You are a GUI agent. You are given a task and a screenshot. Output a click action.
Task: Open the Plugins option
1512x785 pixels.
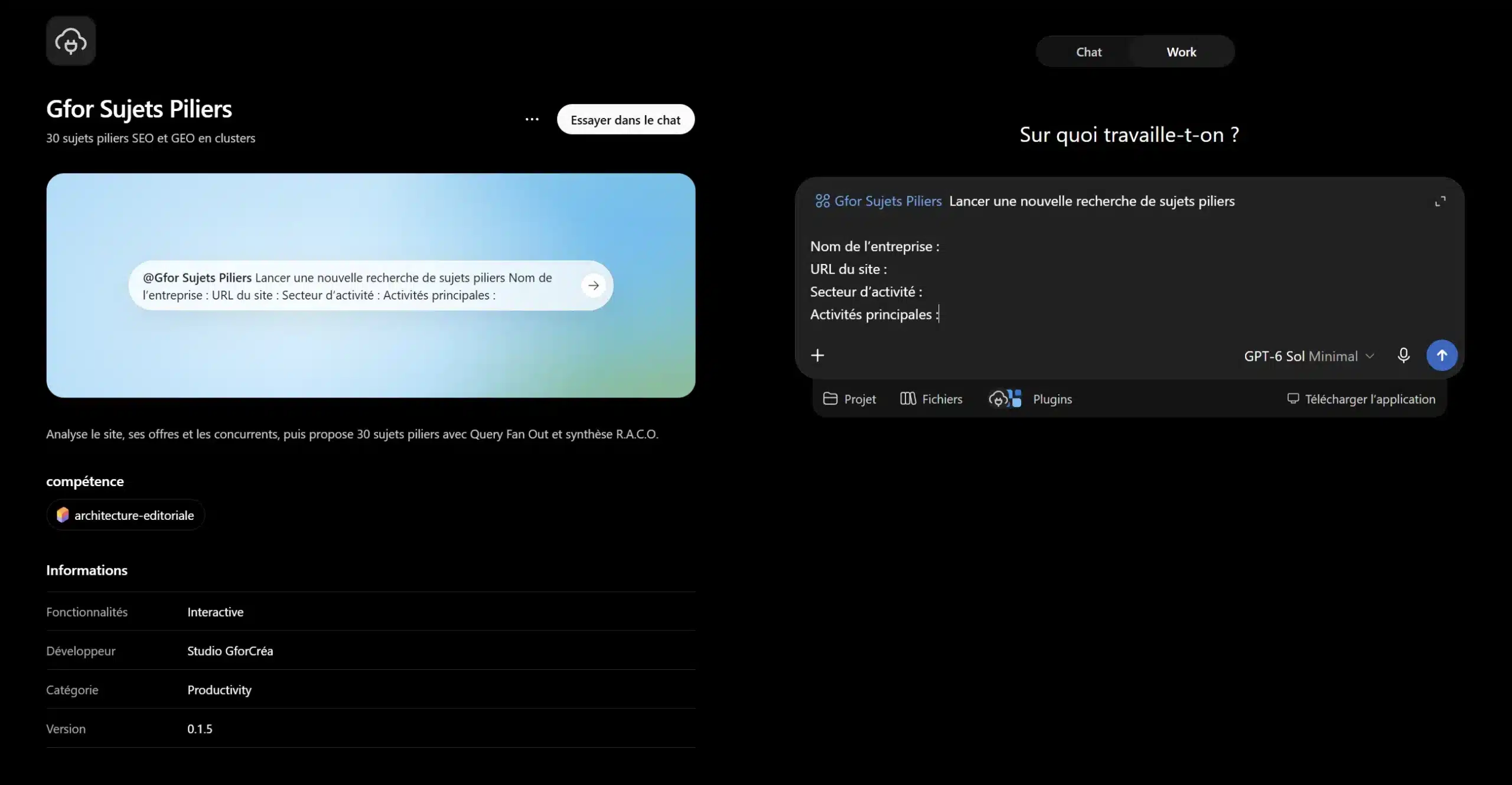[1030, 399]
